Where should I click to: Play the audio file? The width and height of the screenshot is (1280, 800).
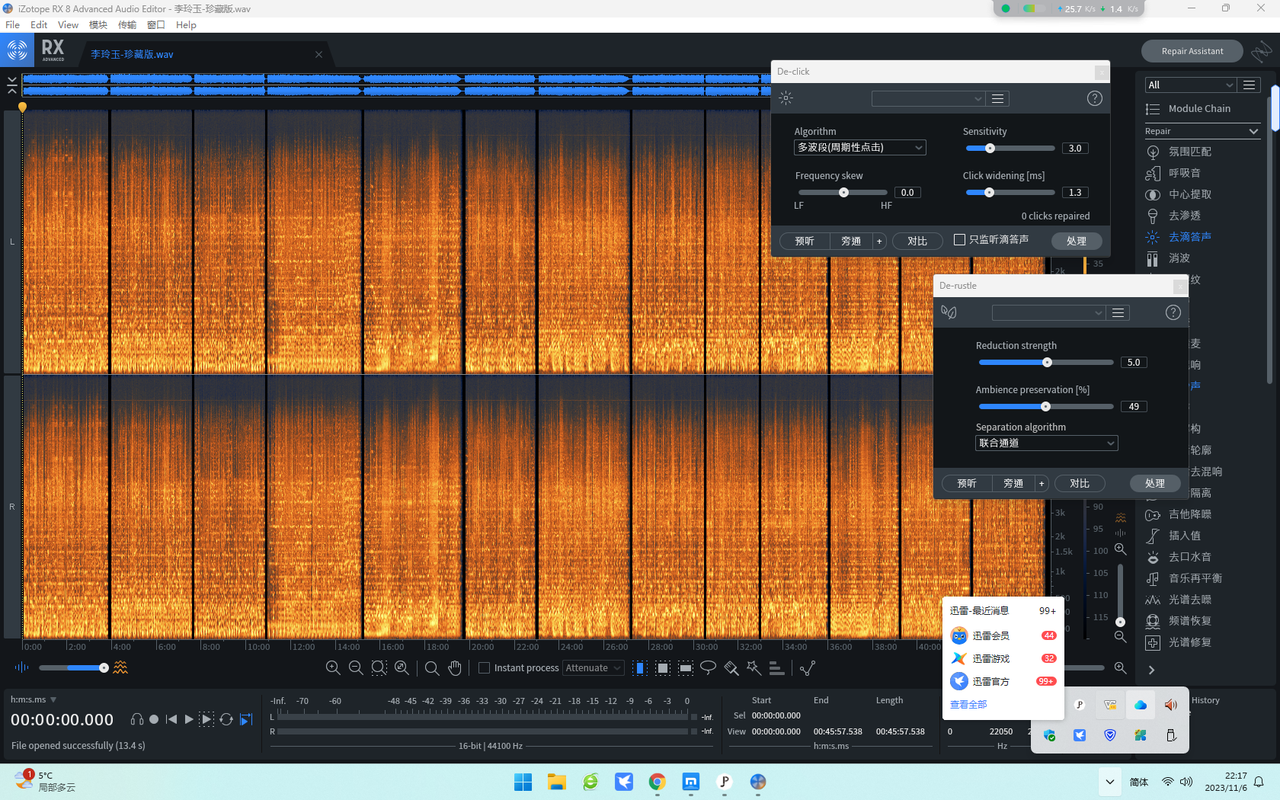point(188,720)
